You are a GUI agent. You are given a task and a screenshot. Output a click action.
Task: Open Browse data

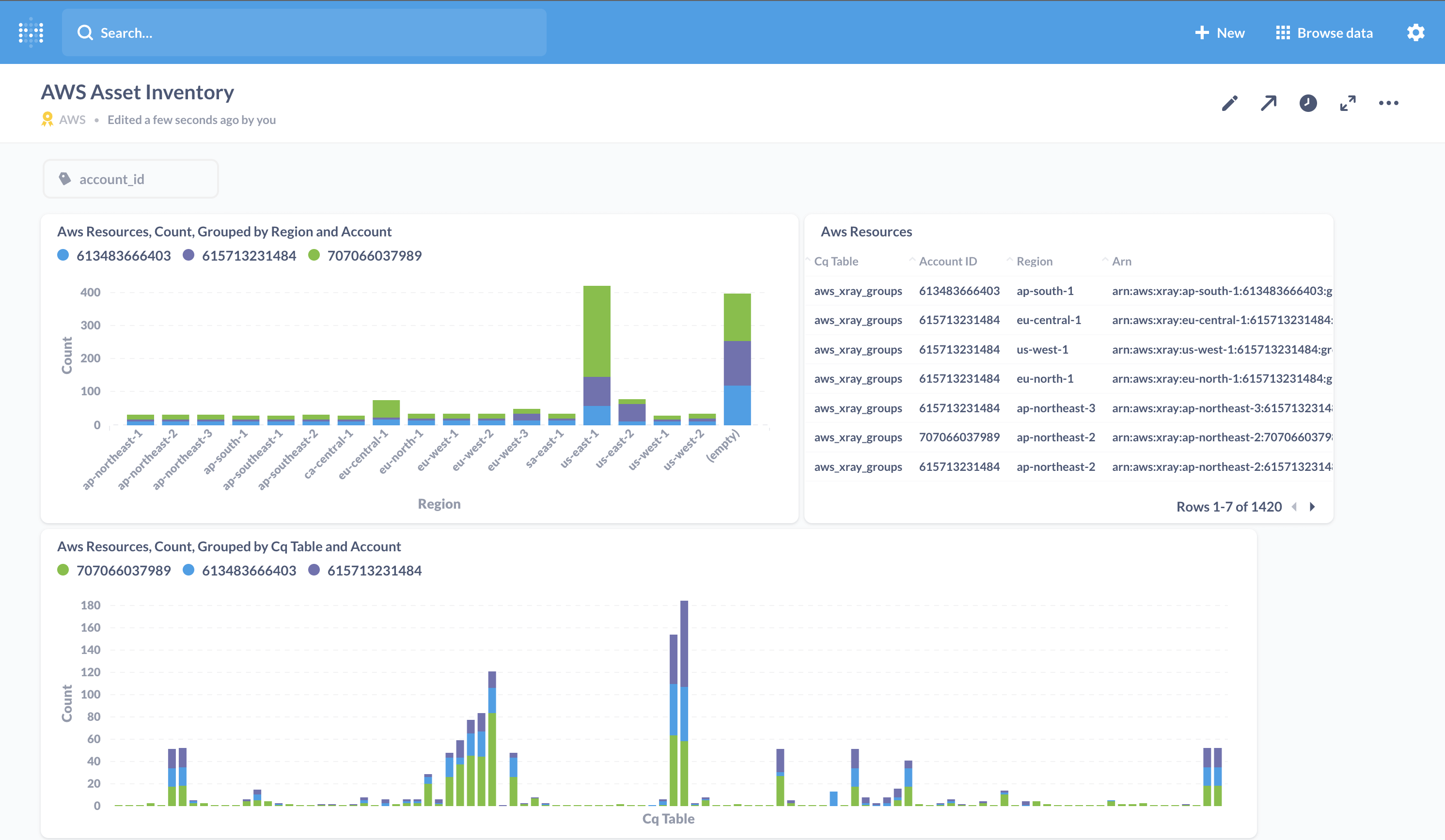(1324, 32)
